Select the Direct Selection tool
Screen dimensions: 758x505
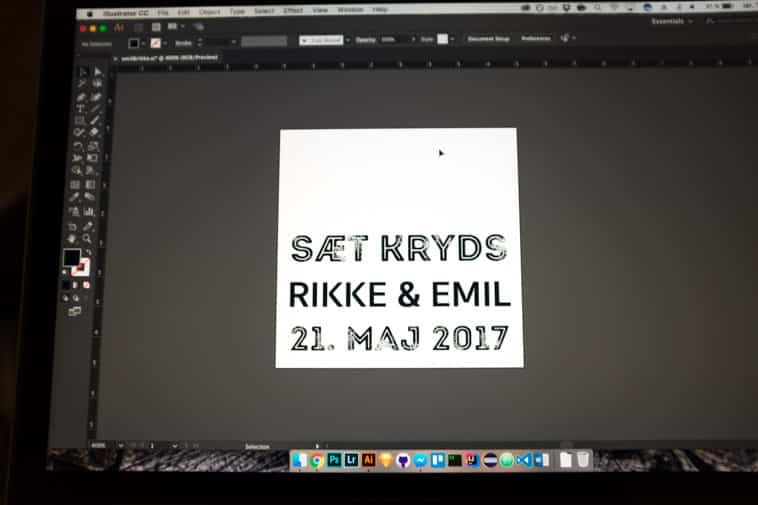[x=98, y=72]
